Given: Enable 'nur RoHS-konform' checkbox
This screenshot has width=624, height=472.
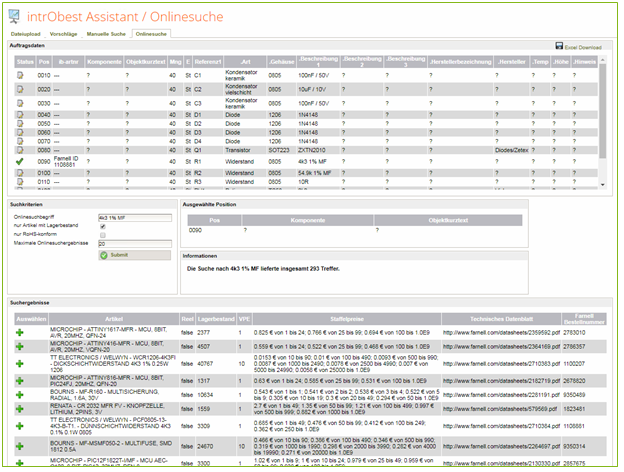Looking at the screenshot, I should tap(103, 235).
